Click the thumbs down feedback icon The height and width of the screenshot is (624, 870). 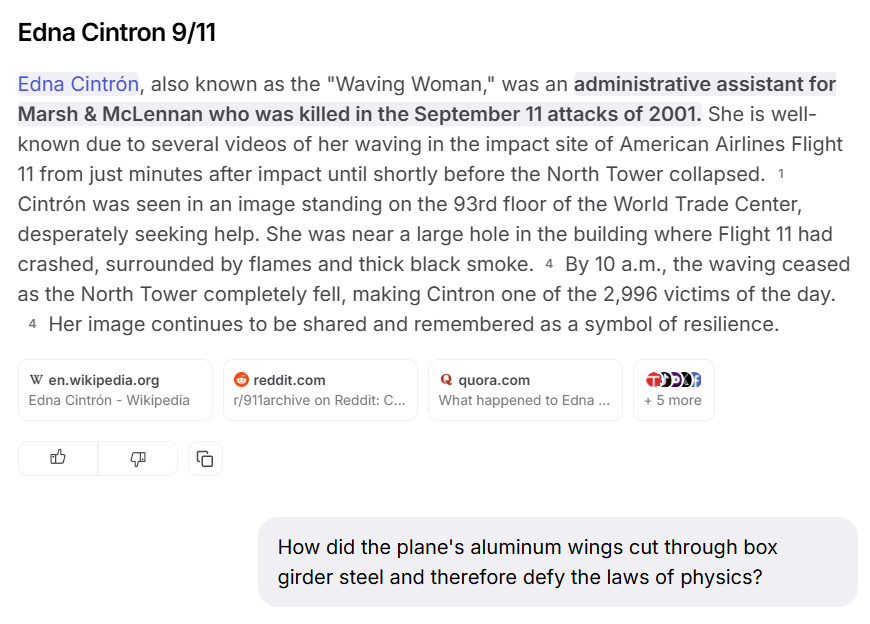click(x=138, y=458)
